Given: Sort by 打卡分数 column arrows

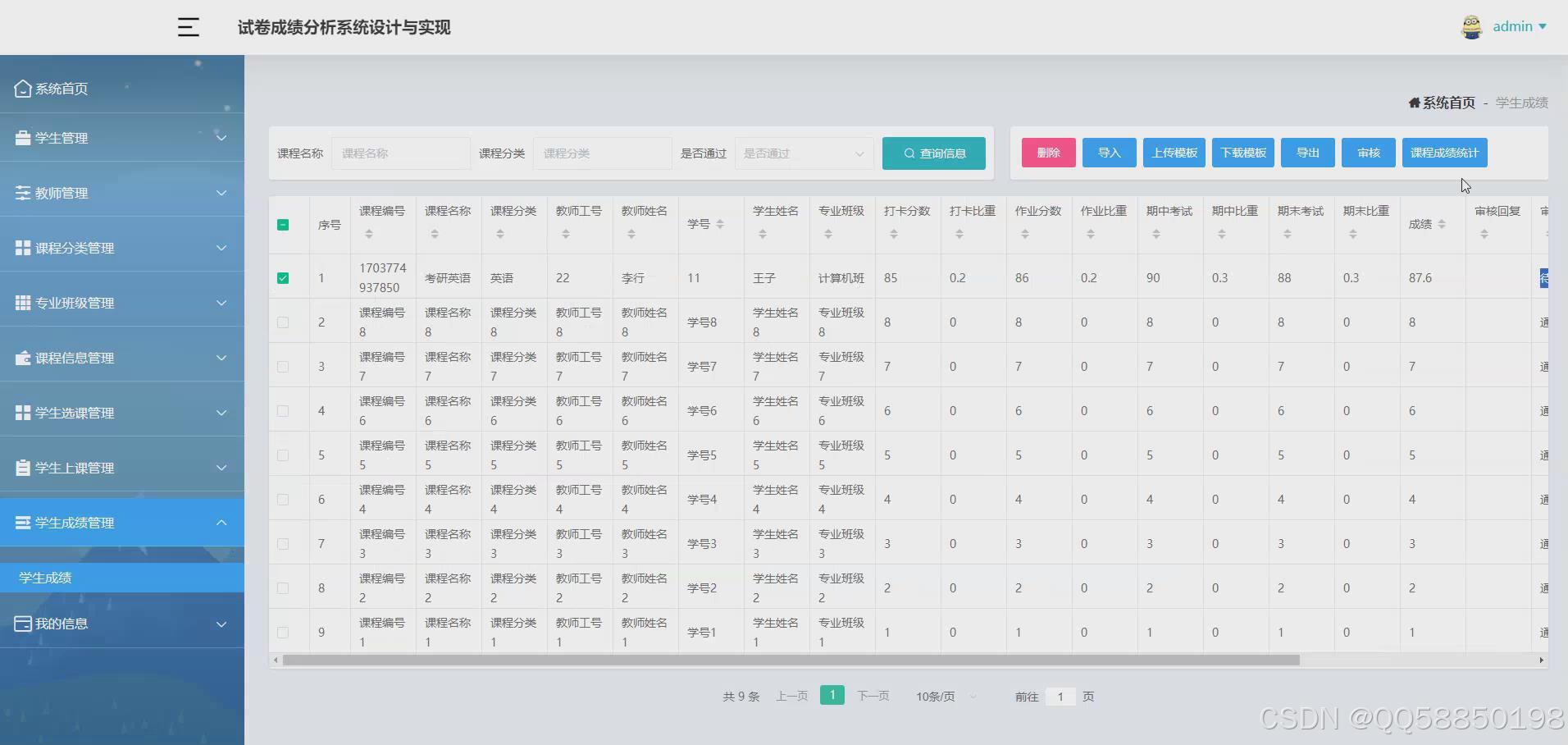Looking at the screenshot, I should point(894,234).
